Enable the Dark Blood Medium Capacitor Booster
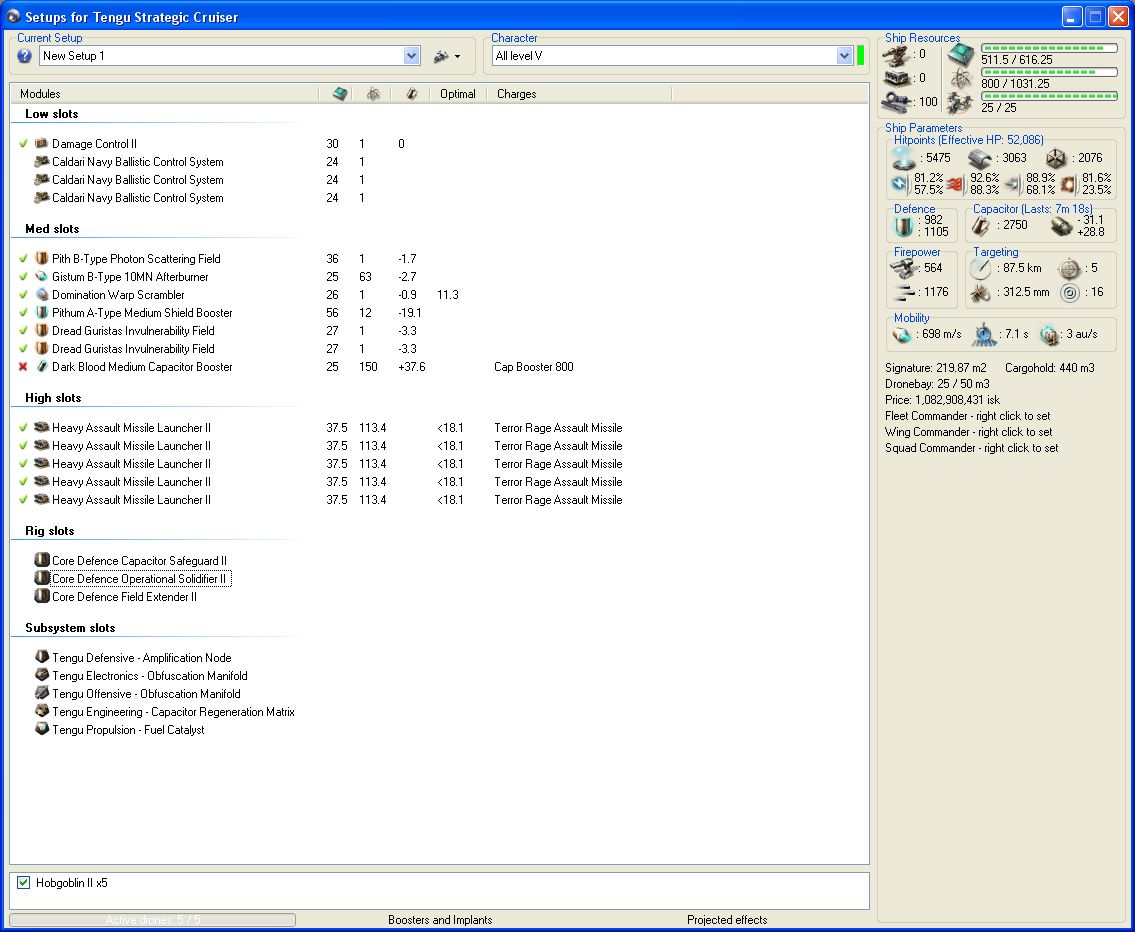Image resolution: width=1135 pixels, height=932 pixels. [23, 367]
